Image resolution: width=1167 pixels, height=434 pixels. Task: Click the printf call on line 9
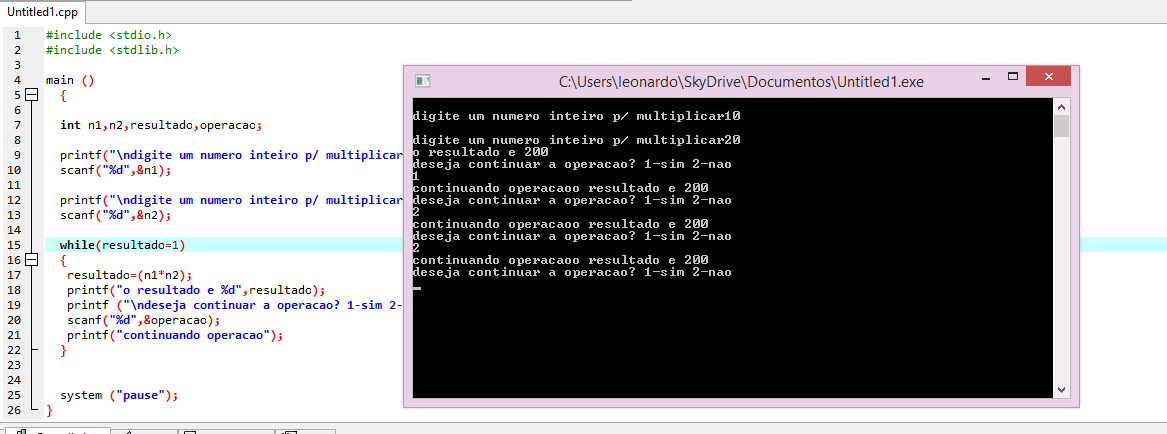[231, 155]
